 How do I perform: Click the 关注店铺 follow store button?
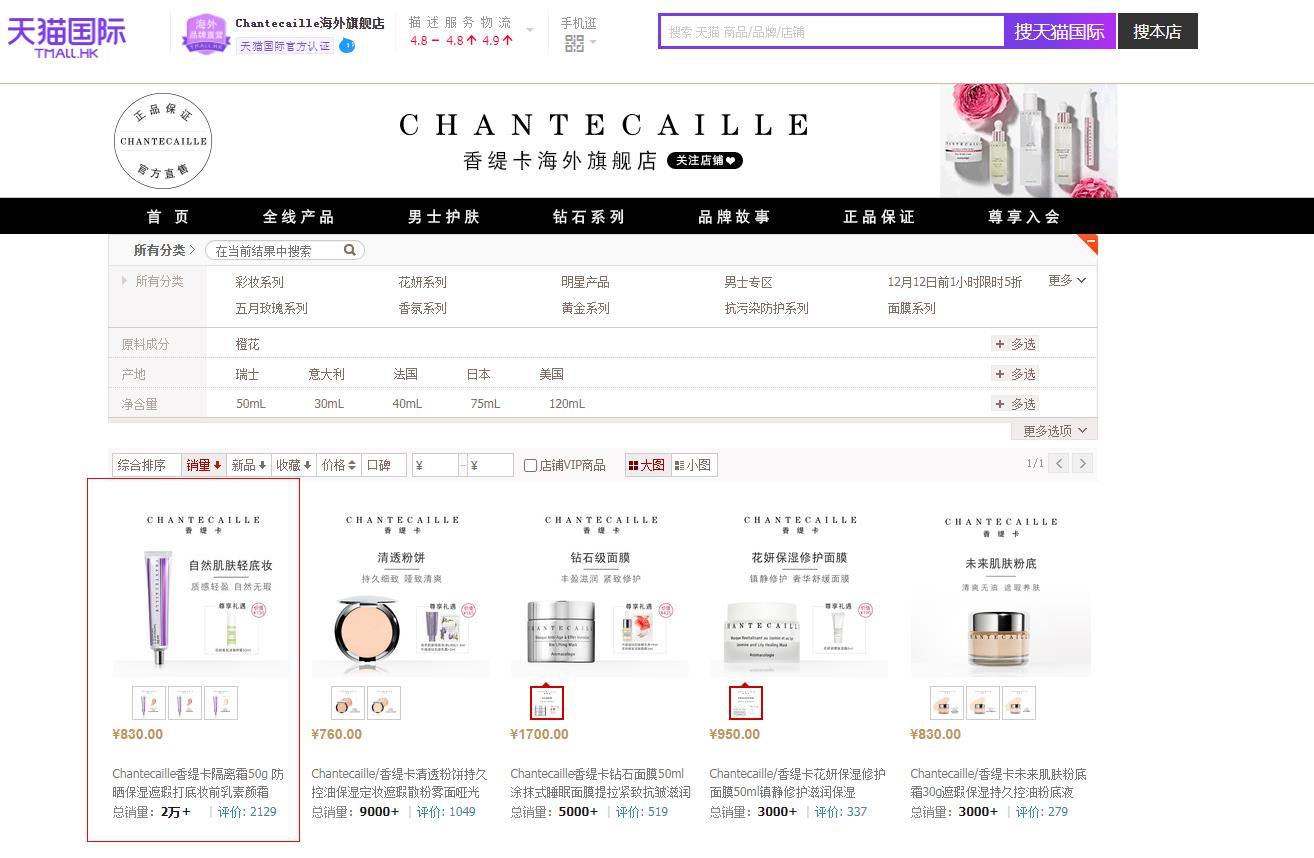[x=705, y=160]
